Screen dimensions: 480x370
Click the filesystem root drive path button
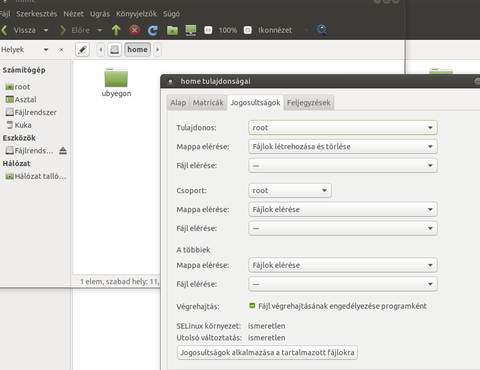pos(114,50)
